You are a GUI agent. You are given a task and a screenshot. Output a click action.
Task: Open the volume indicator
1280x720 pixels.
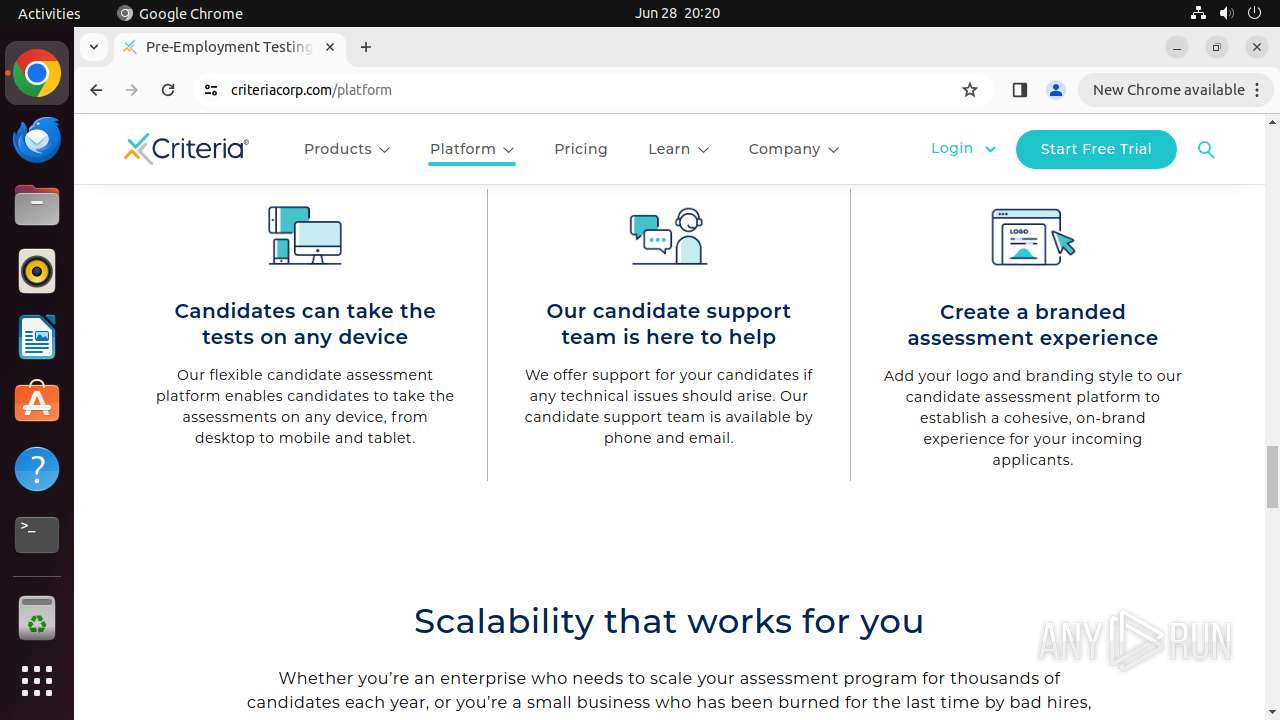[1226, 13]
